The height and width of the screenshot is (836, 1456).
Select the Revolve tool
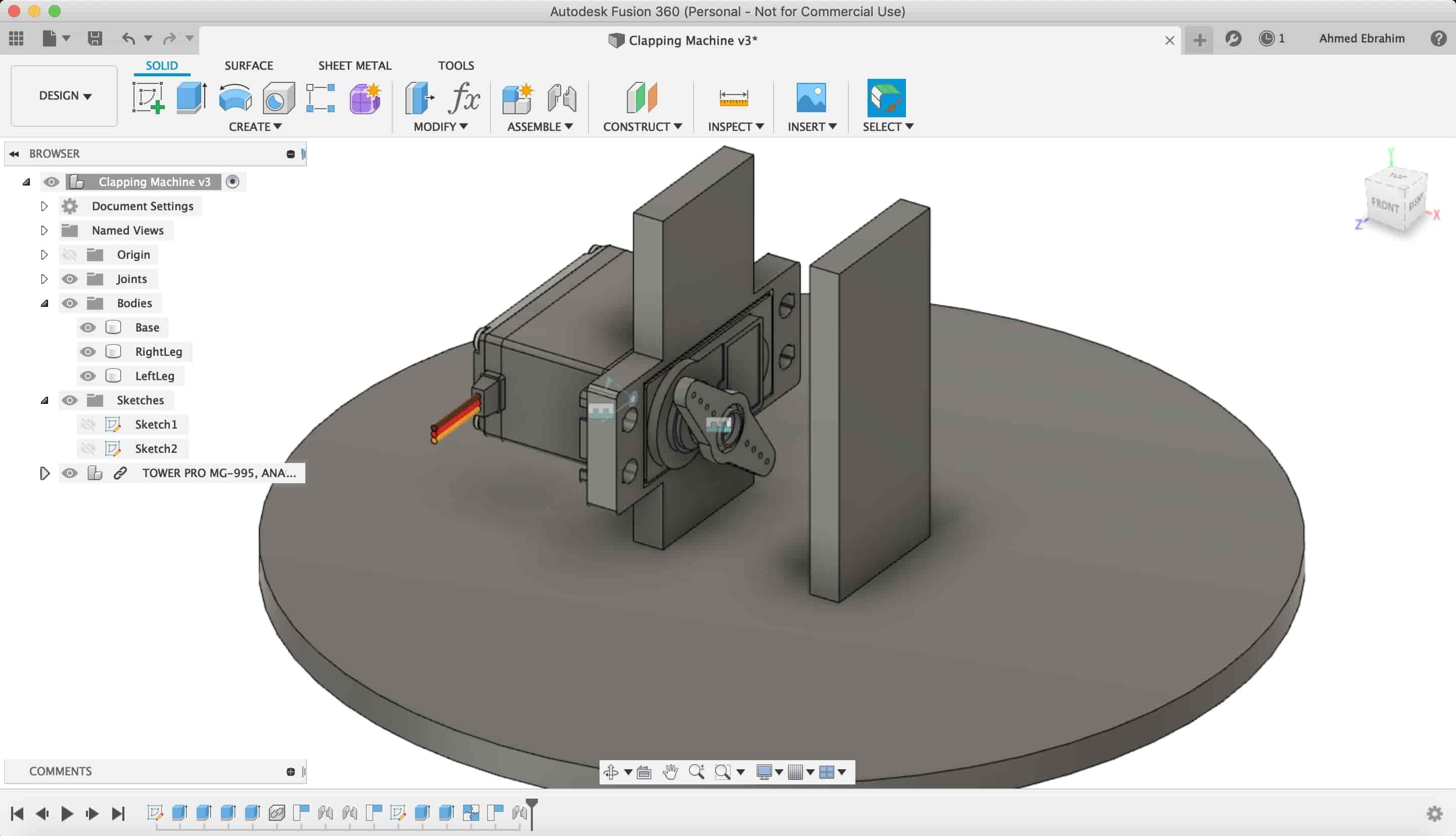coord(236,98)
